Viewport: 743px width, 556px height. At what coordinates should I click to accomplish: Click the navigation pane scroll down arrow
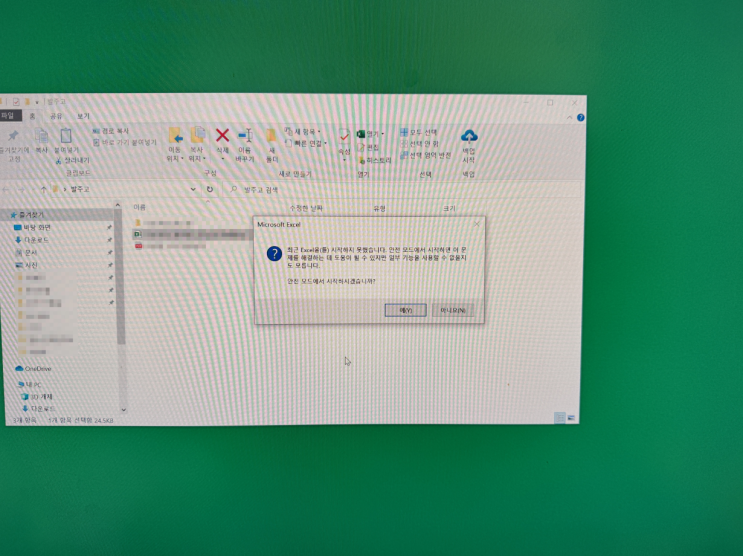[123, 410]
